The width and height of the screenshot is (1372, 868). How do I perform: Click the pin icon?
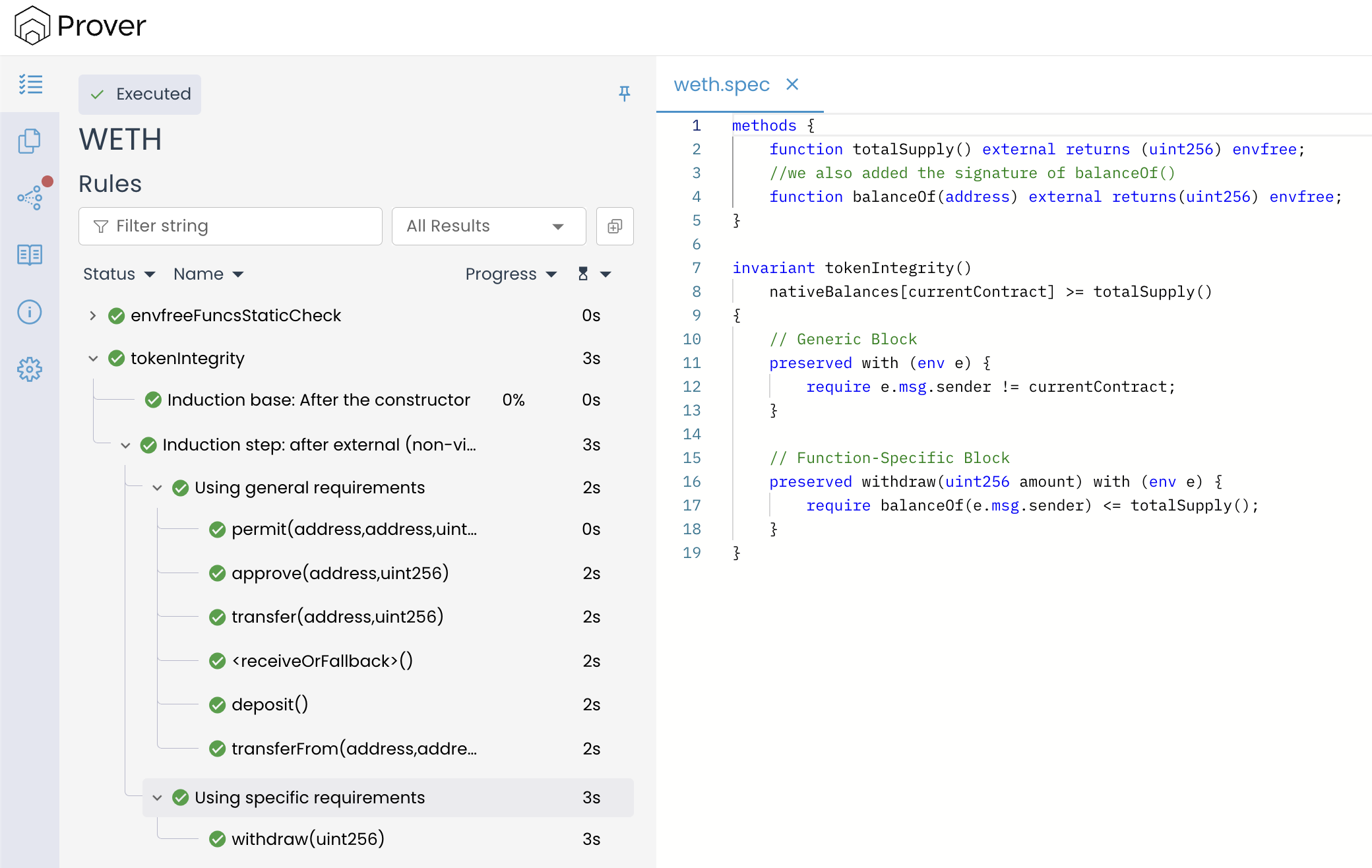tap(624, 94)
